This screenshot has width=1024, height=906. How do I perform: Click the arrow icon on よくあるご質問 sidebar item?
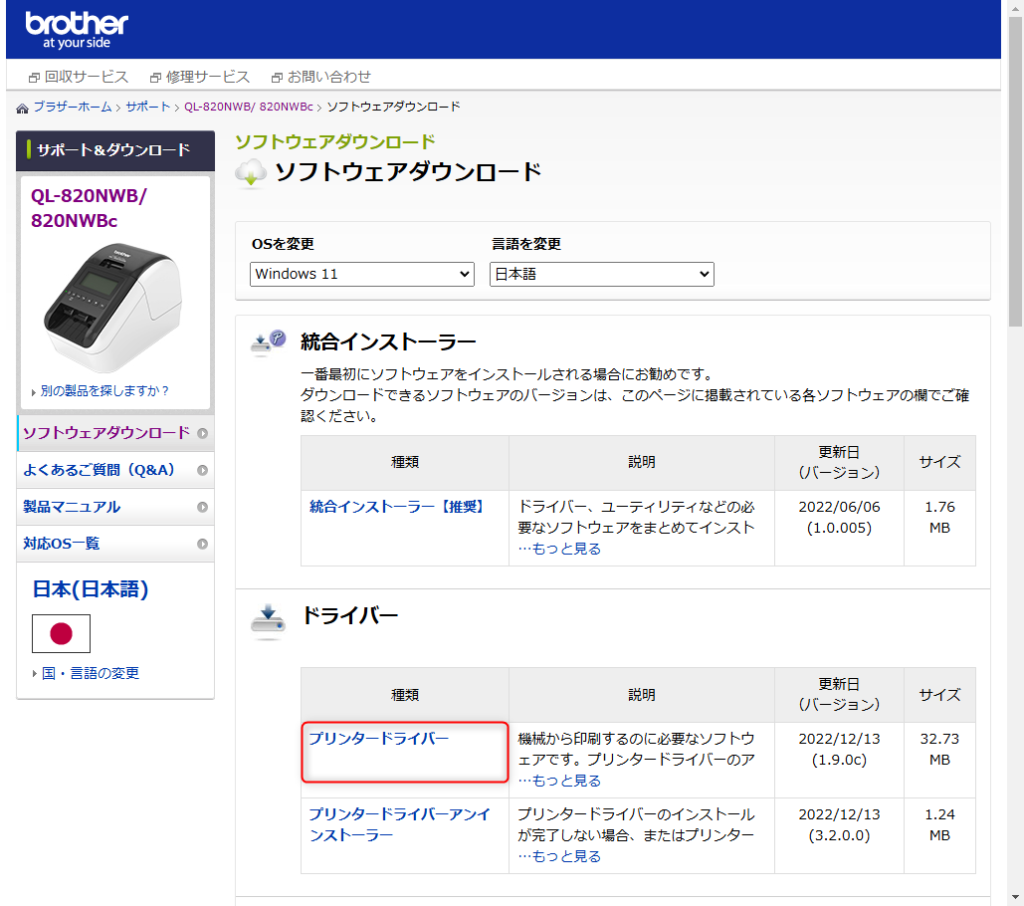tap(202, 470)
